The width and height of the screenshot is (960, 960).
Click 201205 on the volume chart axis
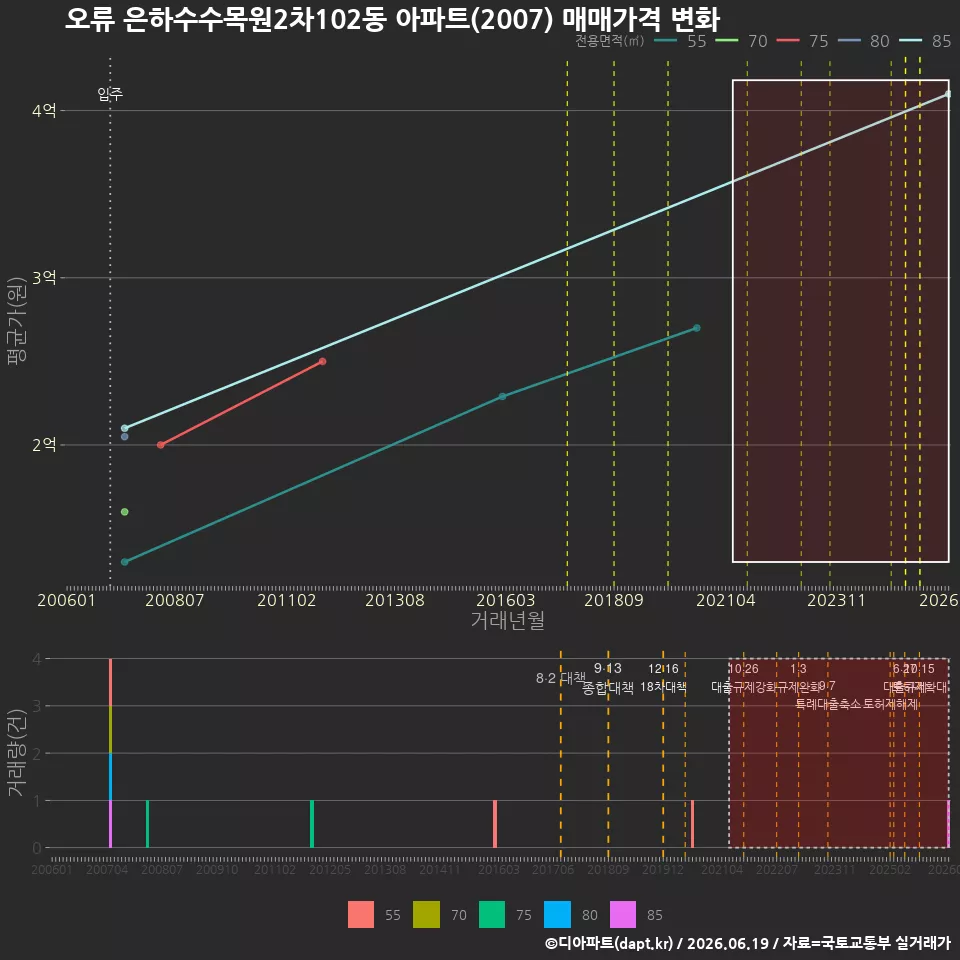[330, 869]
